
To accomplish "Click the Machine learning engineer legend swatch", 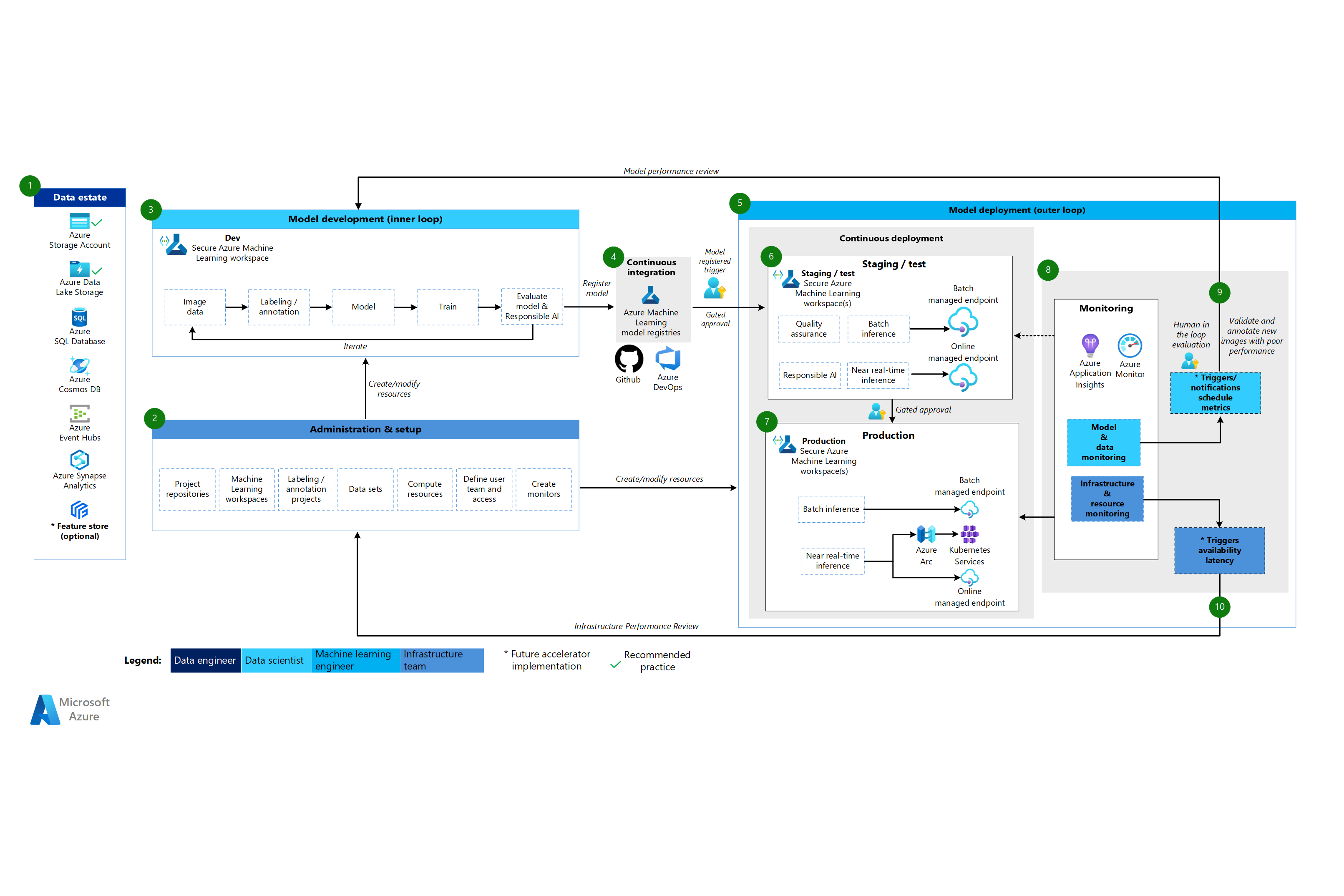I will 356,661.
